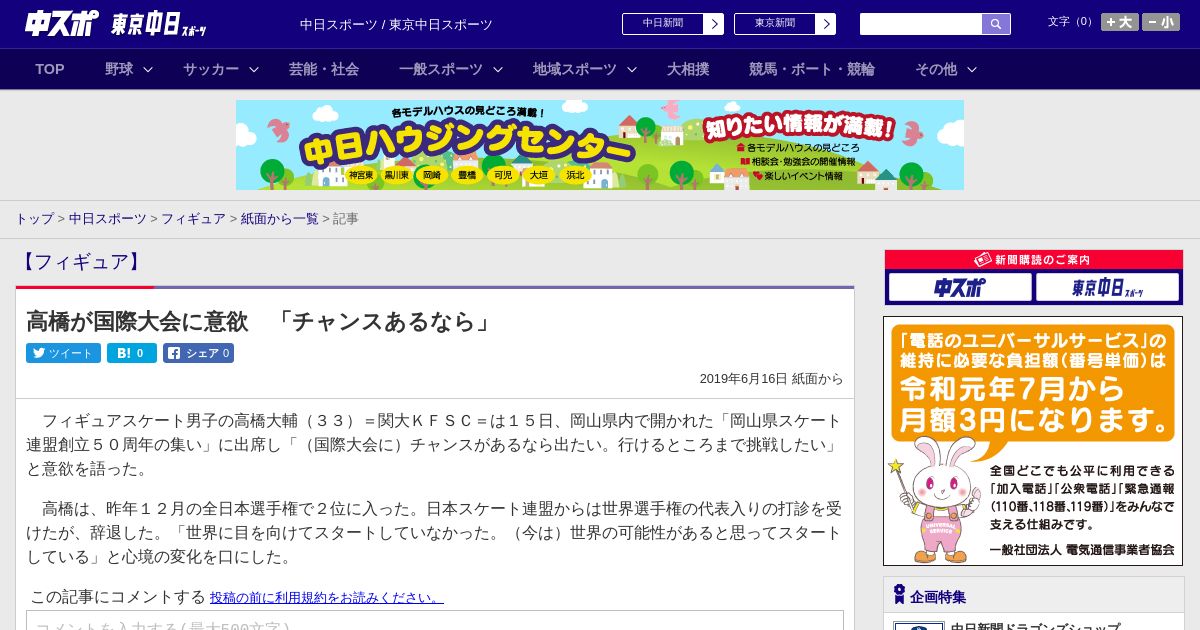Click the ユニバーサルサービス advertisement
The width and height of the screenshot is (1200, 630).
pos(1033,441)
